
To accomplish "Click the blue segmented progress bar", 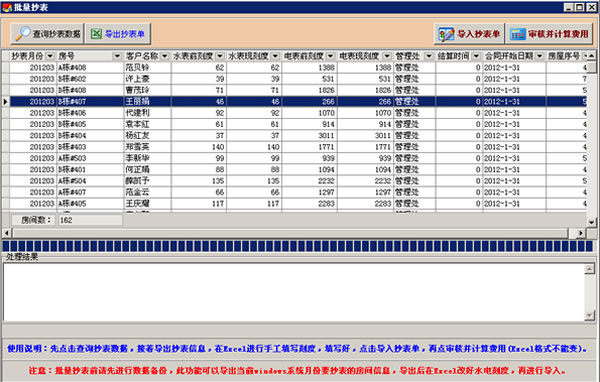I will pyautogui.click(x=298, y=246).
